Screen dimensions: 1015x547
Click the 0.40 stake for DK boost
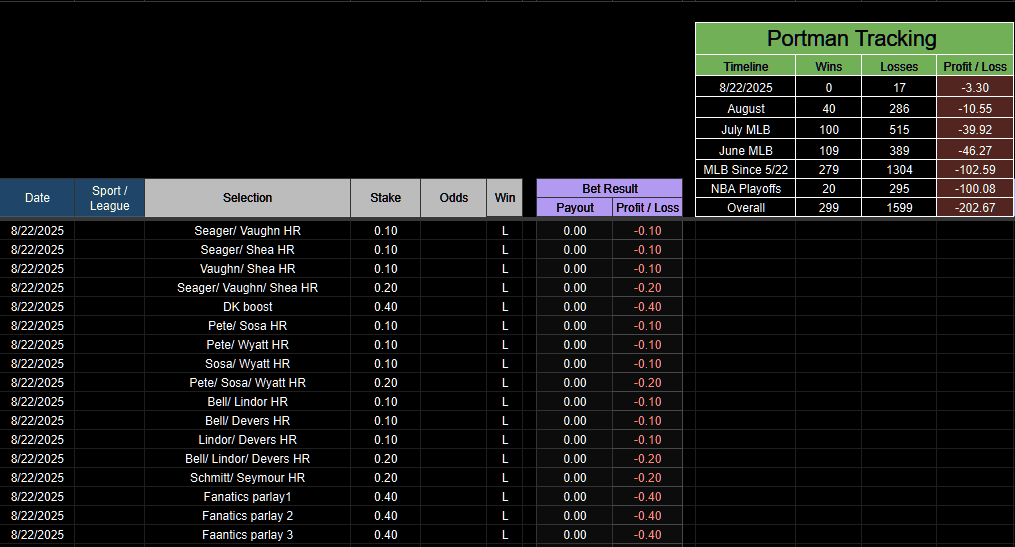tap(385, 306)
